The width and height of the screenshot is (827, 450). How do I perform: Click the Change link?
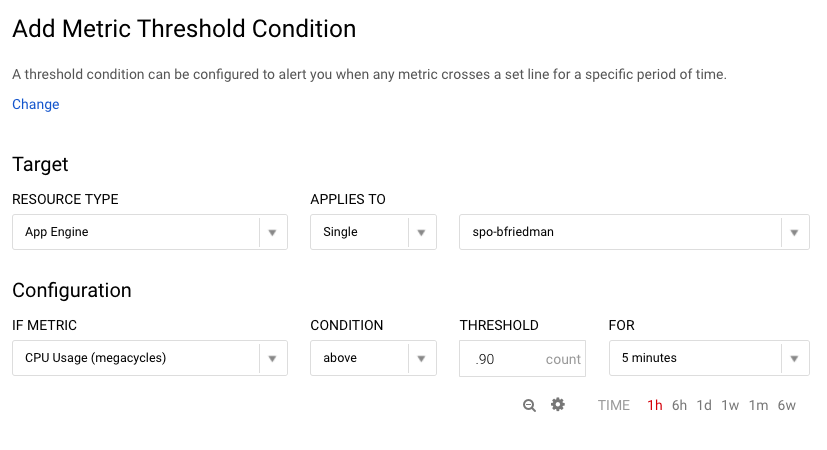(x=36, y=104)
